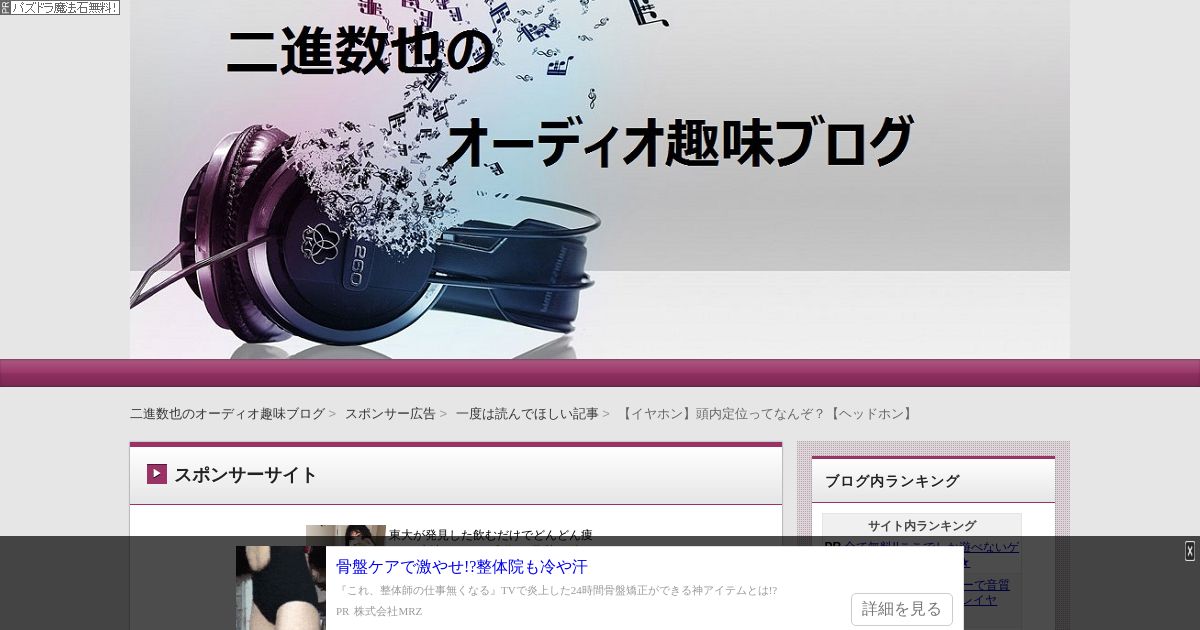Click the PR 株式会社MRZ advertiser label
Screen dimensions: 1200x630
[379, 612]
